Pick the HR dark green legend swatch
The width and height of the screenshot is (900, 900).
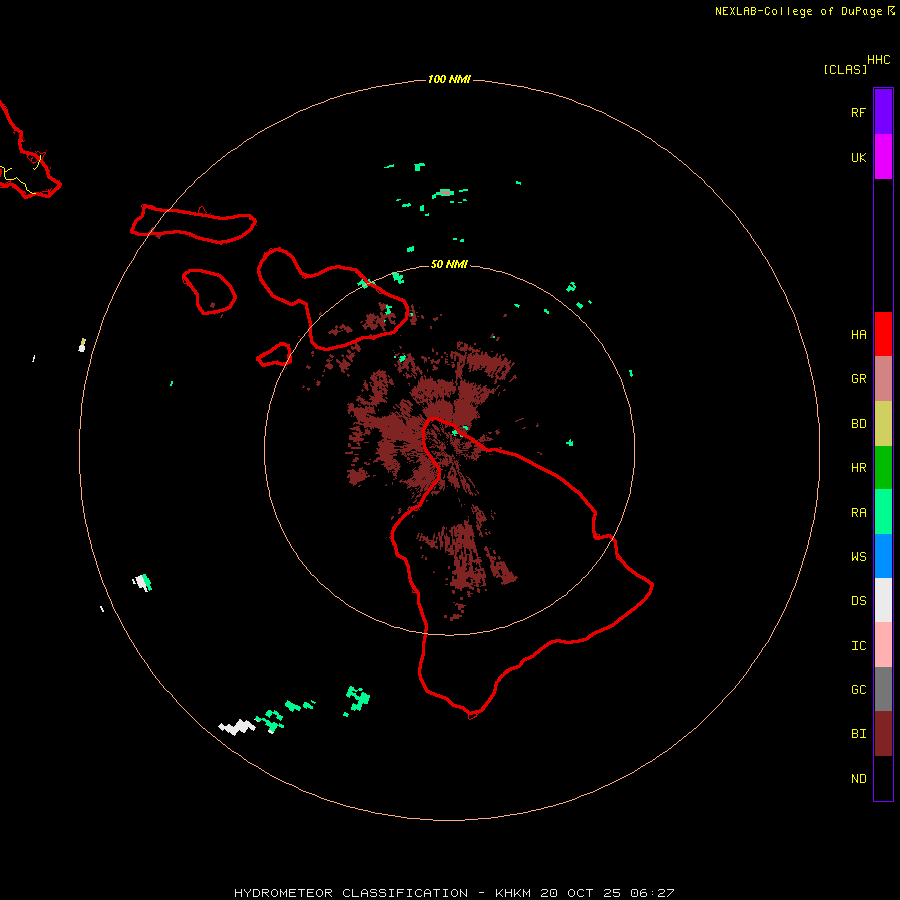(x=883, y=467)
